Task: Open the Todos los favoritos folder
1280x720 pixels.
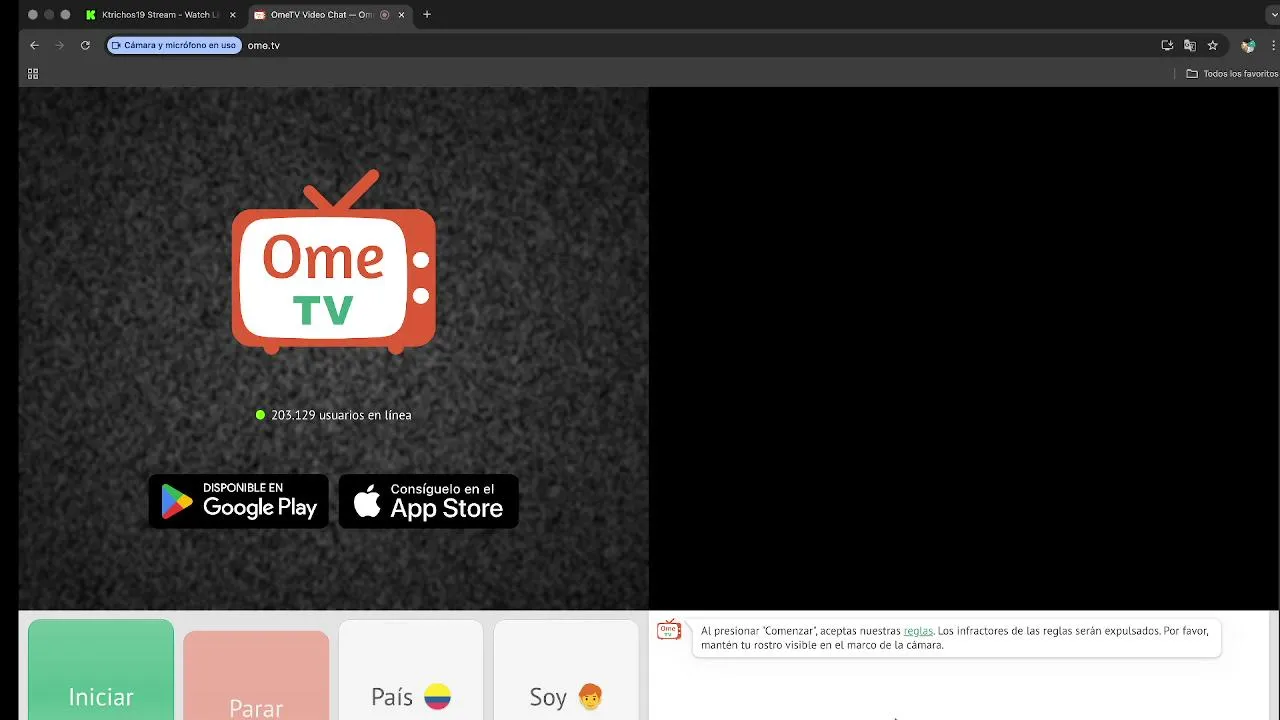Action: tap(1232, 74)
